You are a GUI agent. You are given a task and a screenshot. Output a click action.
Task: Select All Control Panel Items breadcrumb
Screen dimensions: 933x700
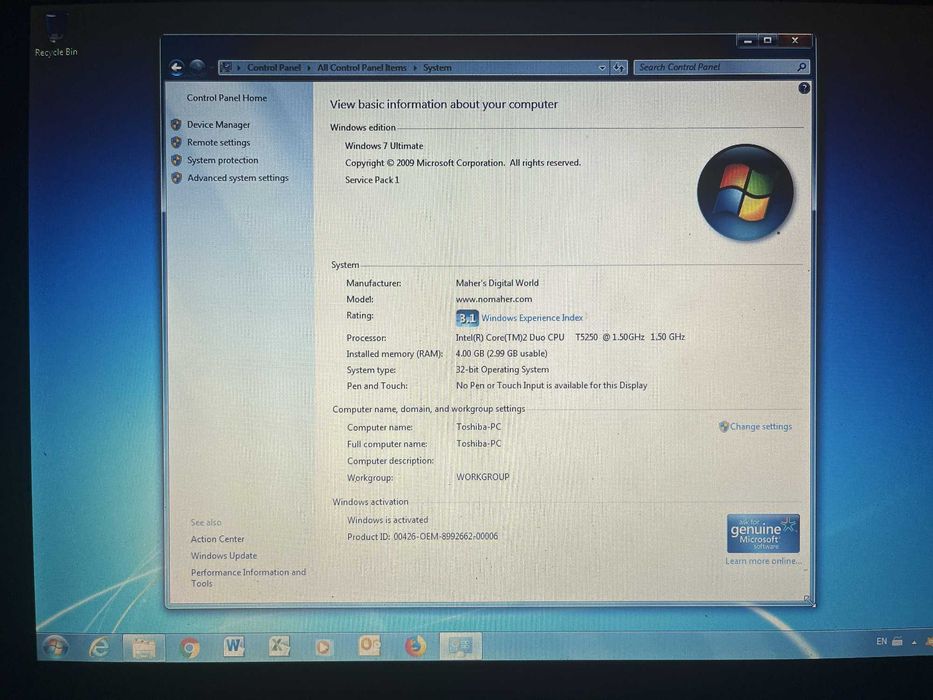362,68
